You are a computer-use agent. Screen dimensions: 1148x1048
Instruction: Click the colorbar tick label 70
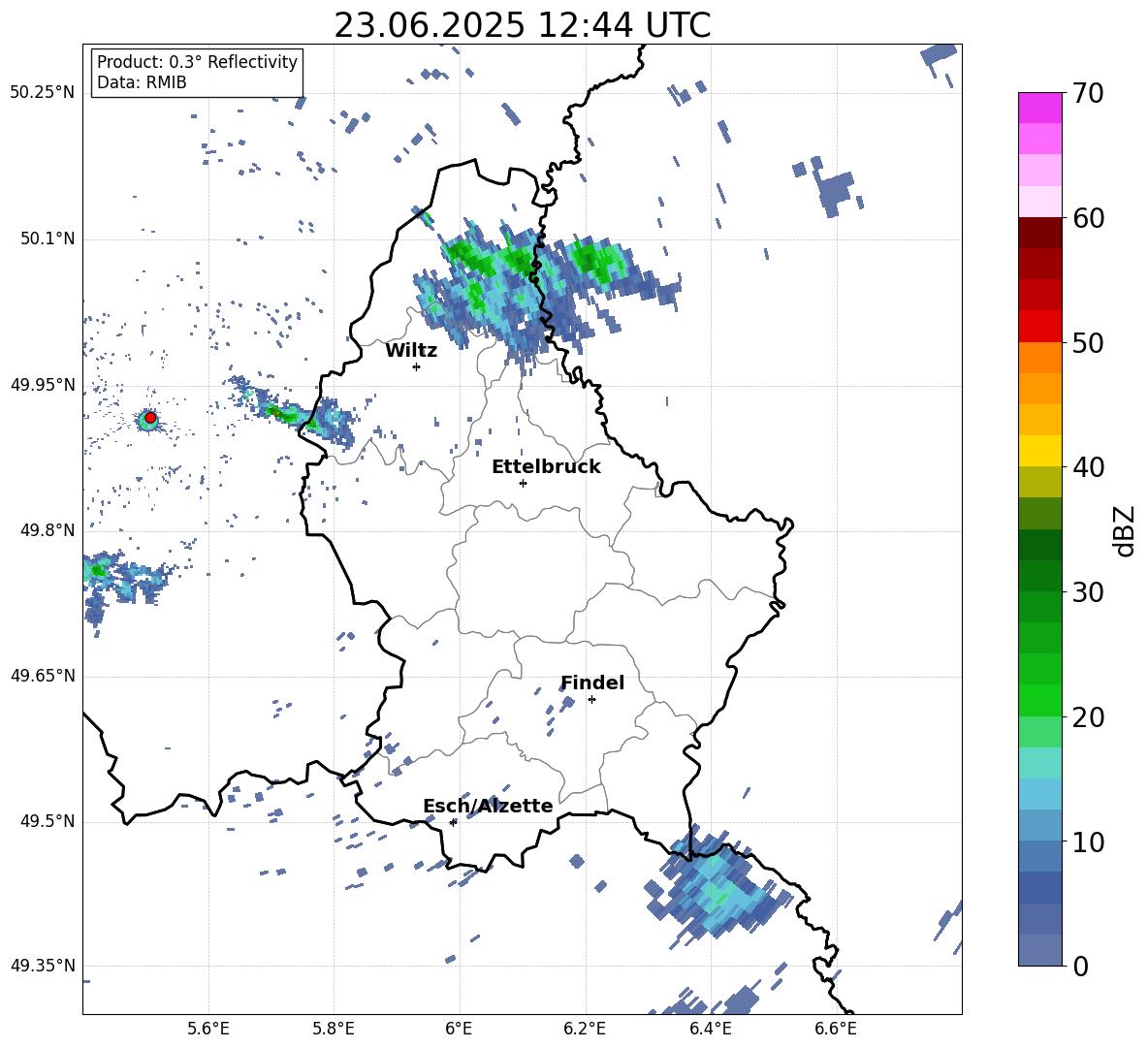coord(1088,94)
